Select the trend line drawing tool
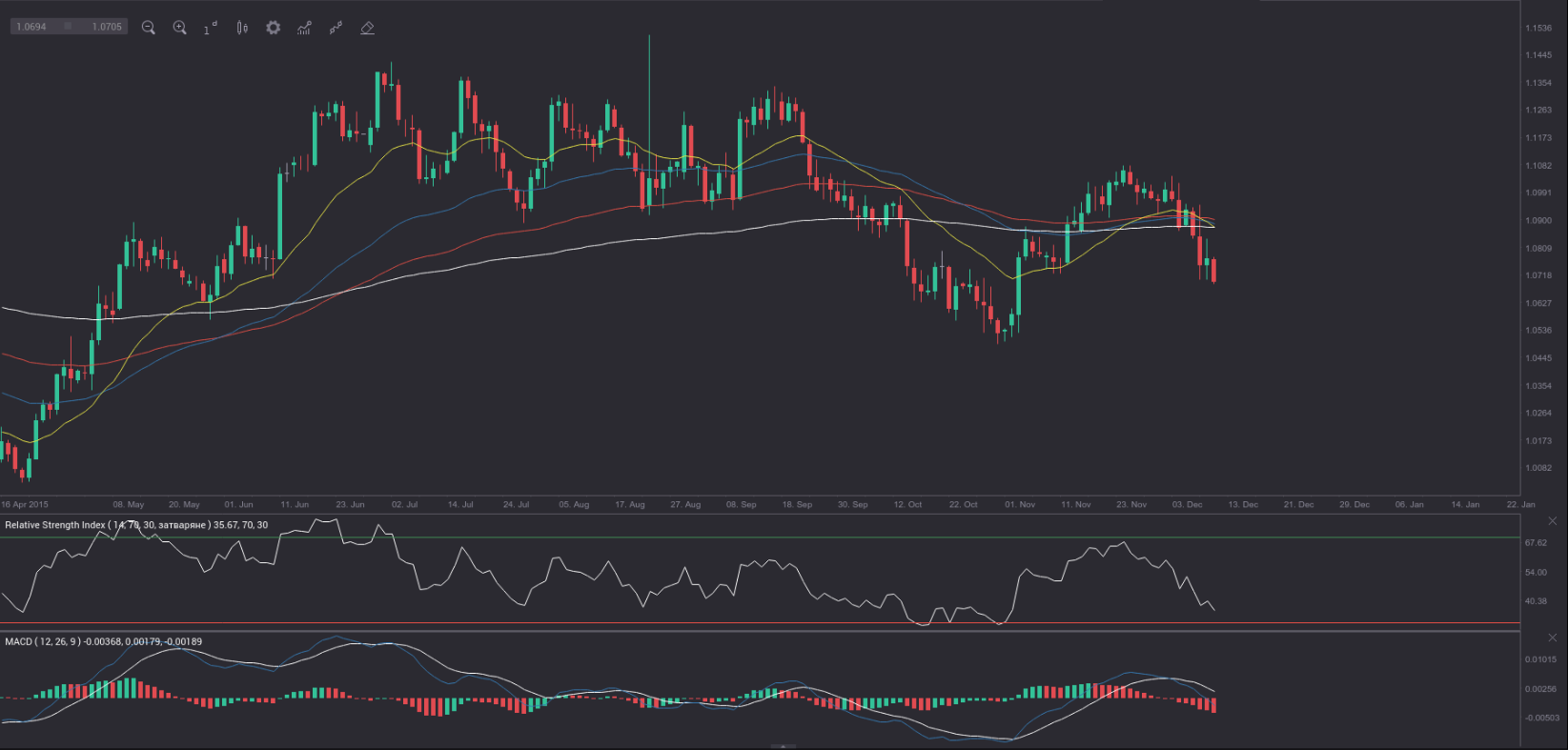 (x=336, y=28)
